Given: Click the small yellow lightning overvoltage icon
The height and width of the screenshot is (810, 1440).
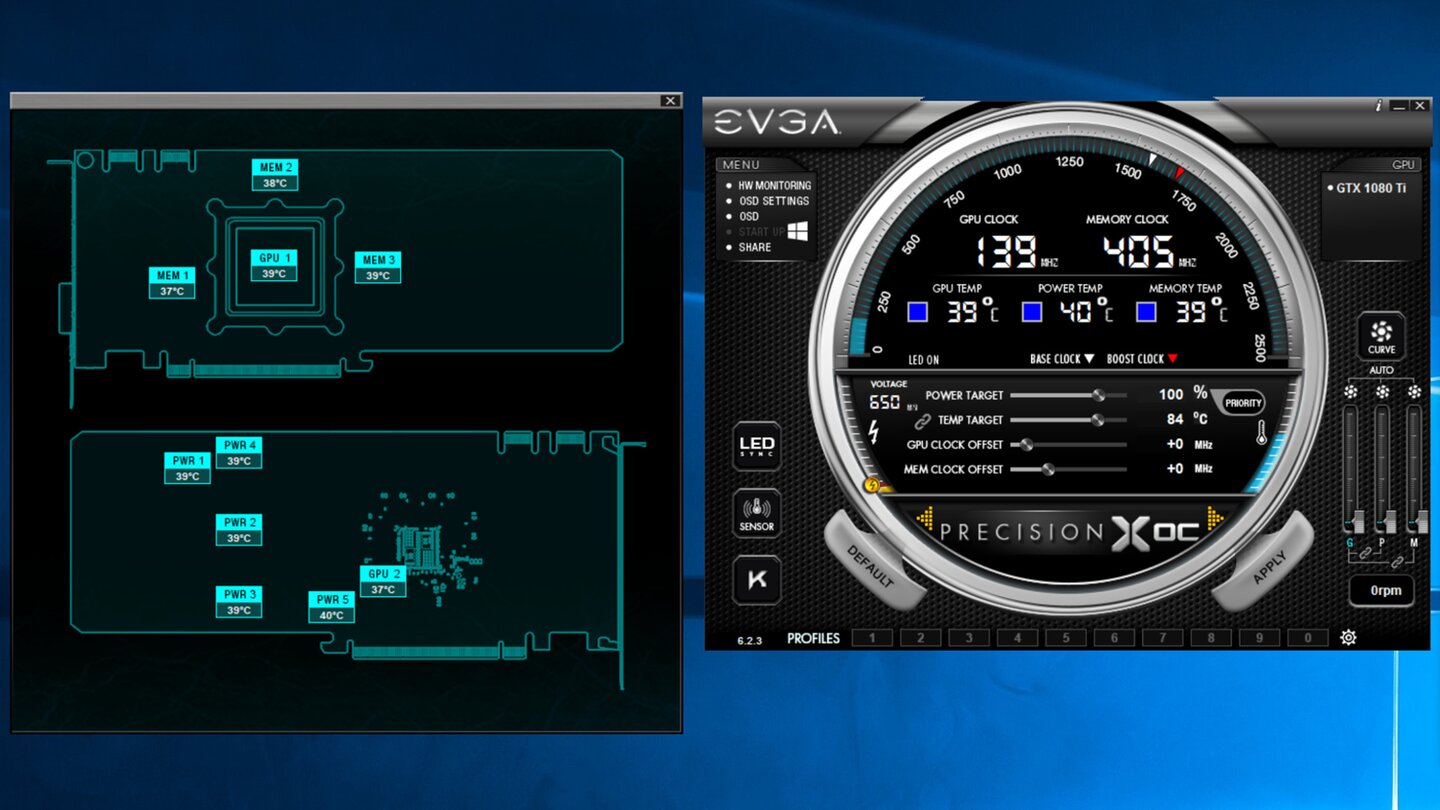Looking at the screenshot, I should 872,486.
